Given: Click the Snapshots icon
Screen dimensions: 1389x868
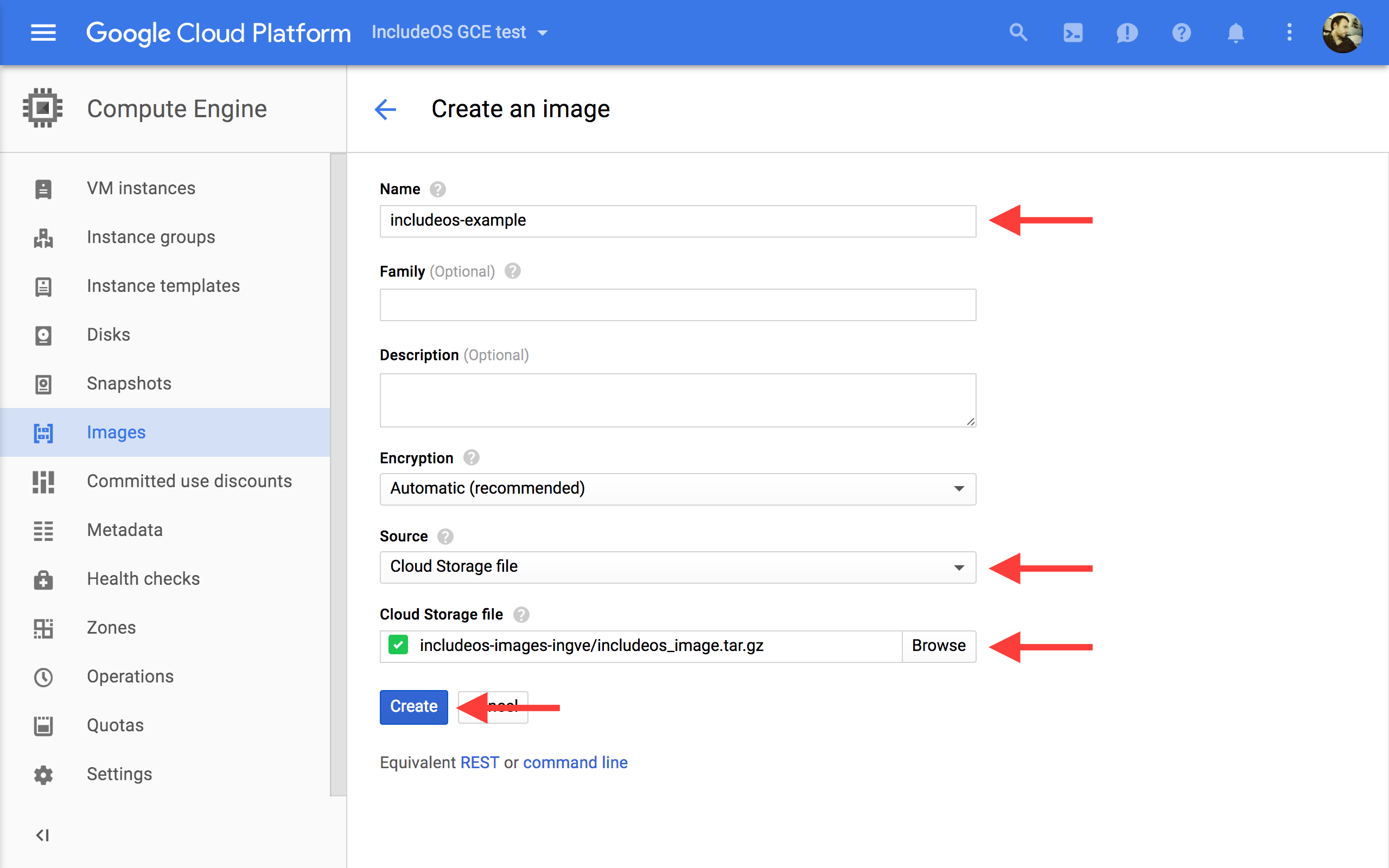Looking at the screenshot, I should pyautogui.click(x=43, y=384).
